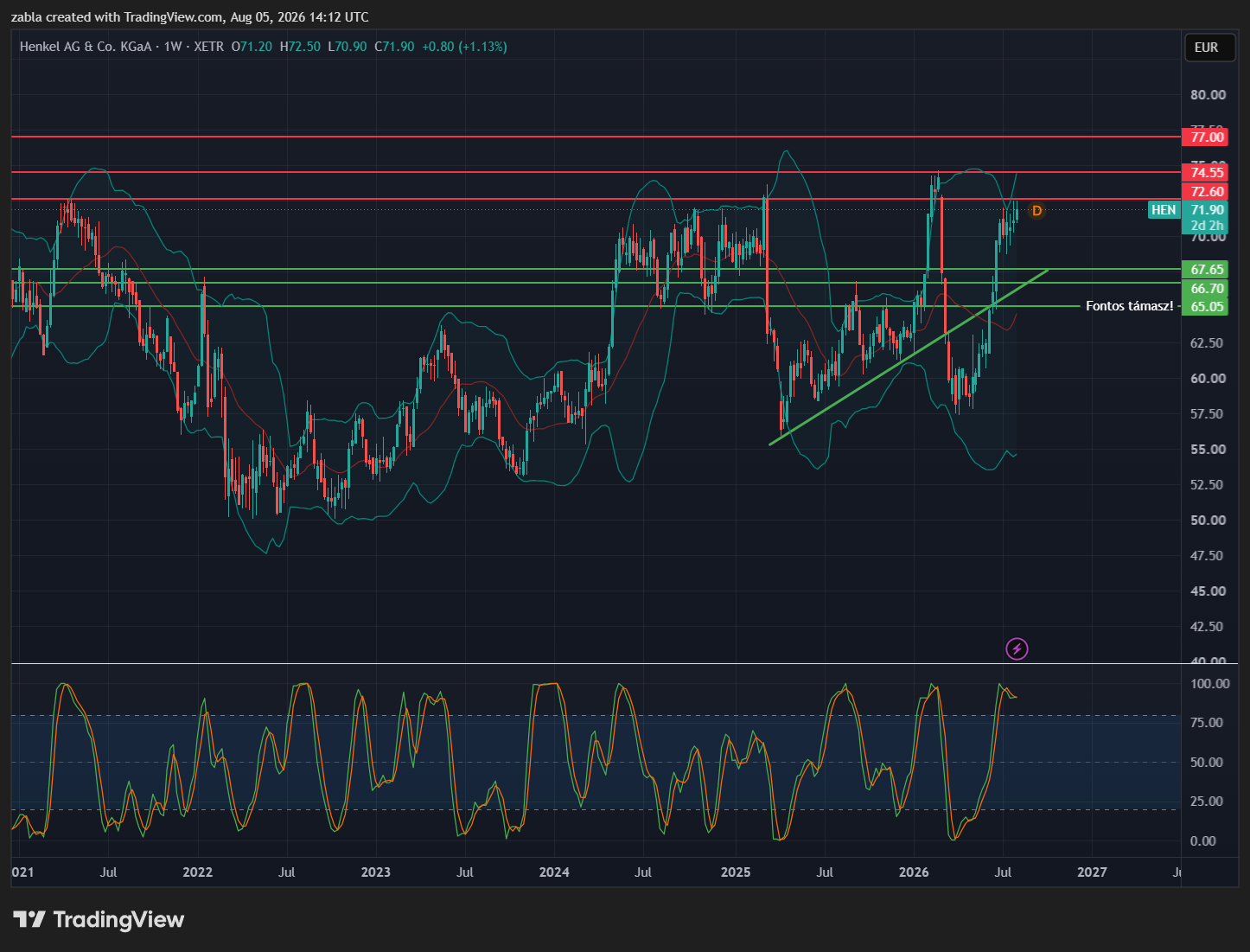This screenshot has height=952, width=1250.
Task: Select the 66.70 green support label
Action: (x=1204, y=289)
